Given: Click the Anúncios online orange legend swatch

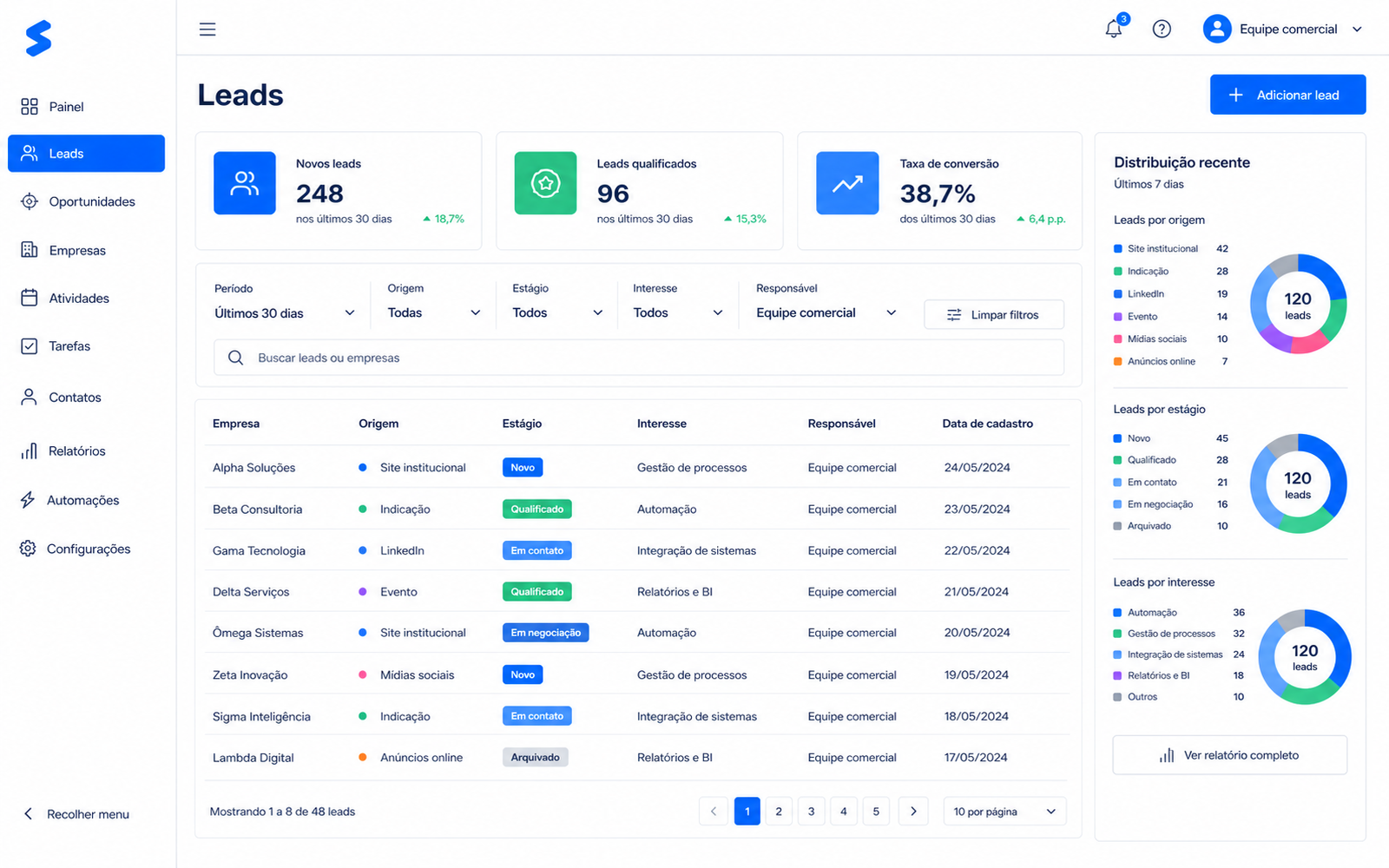Looking at the screenshot, I should (1118, 362).
